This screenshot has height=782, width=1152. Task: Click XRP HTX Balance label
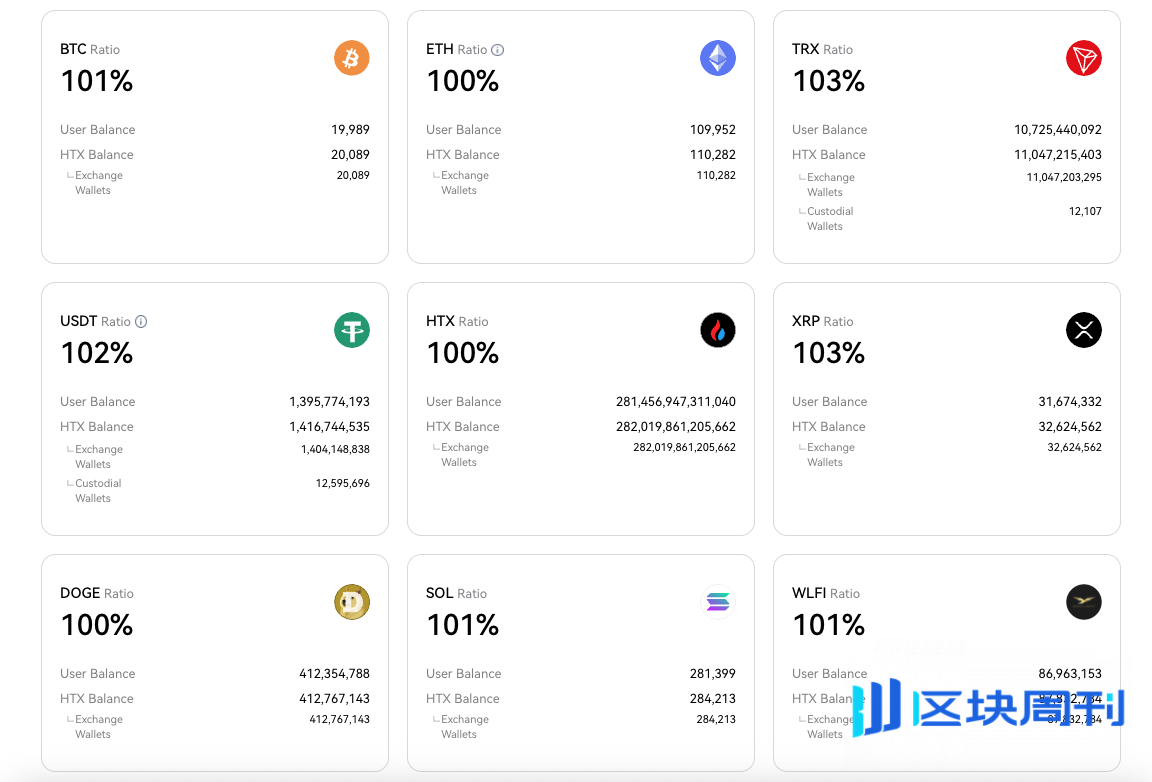[829, 426]
